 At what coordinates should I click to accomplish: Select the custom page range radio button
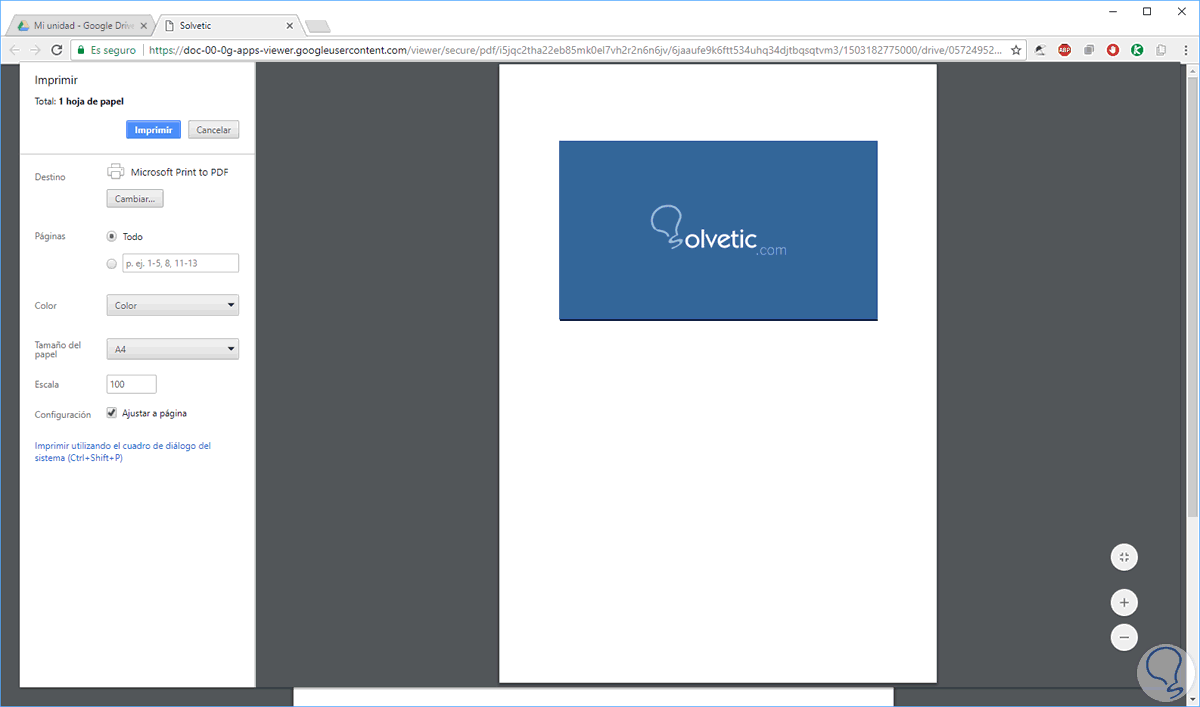point(111,263)
